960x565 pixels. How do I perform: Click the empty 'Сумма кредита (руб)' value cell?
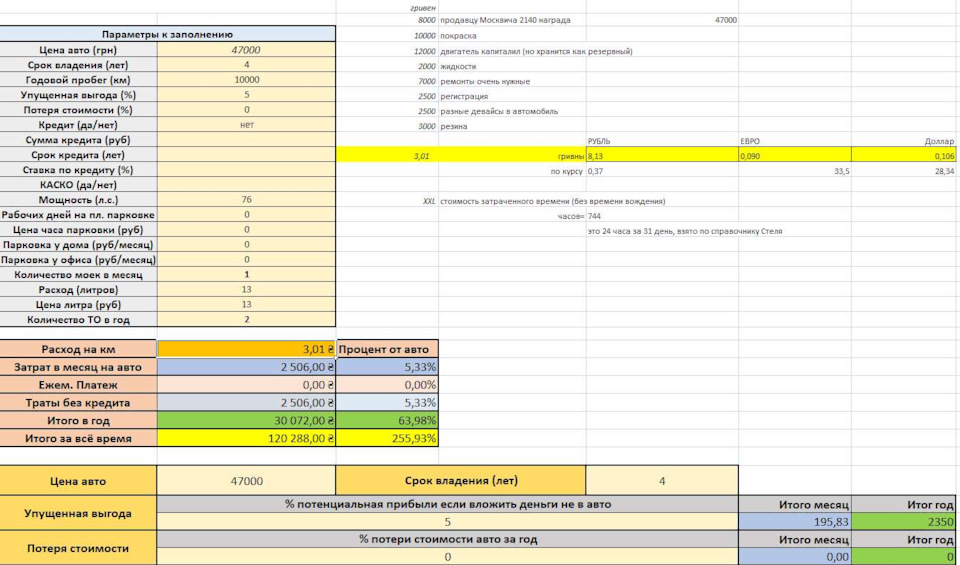(246, 140)
